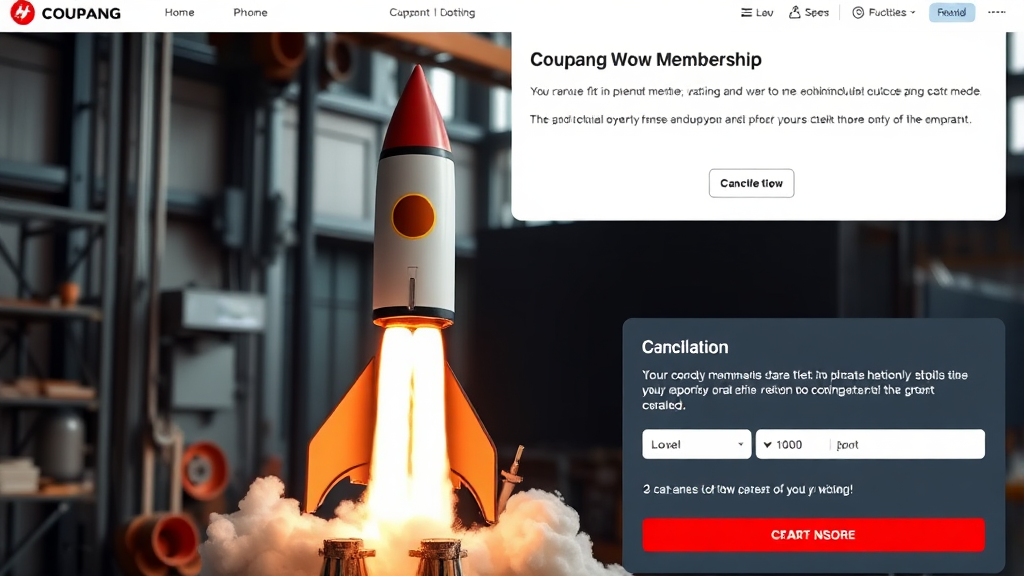Click the Spes person icon
The image size is (1024, 576).
click(794, 12)
